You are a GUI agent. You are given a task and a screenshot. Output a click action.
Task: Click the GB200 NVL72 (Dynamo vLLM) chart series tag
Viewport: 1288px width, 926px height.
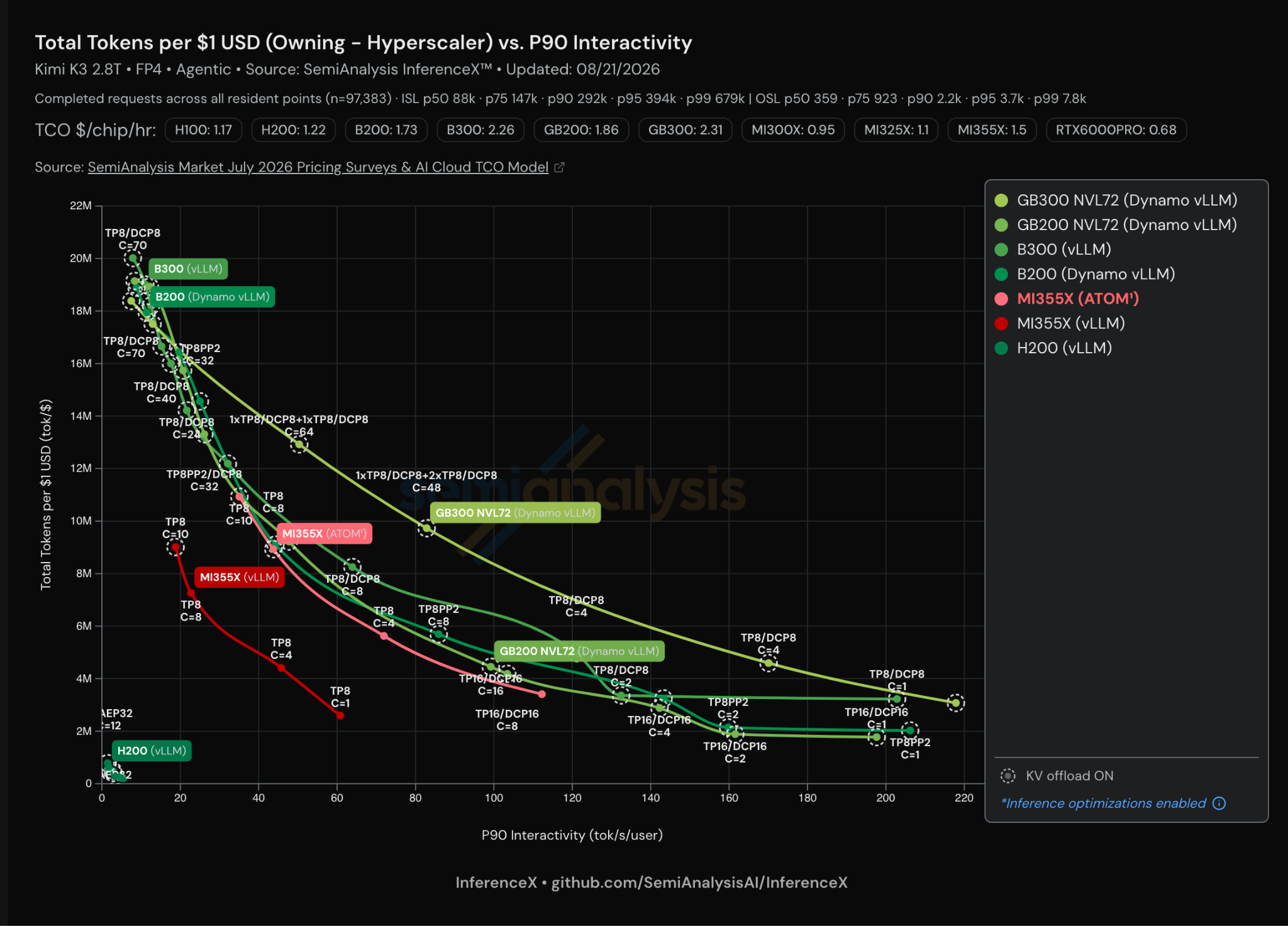click(x=579, y=651)
